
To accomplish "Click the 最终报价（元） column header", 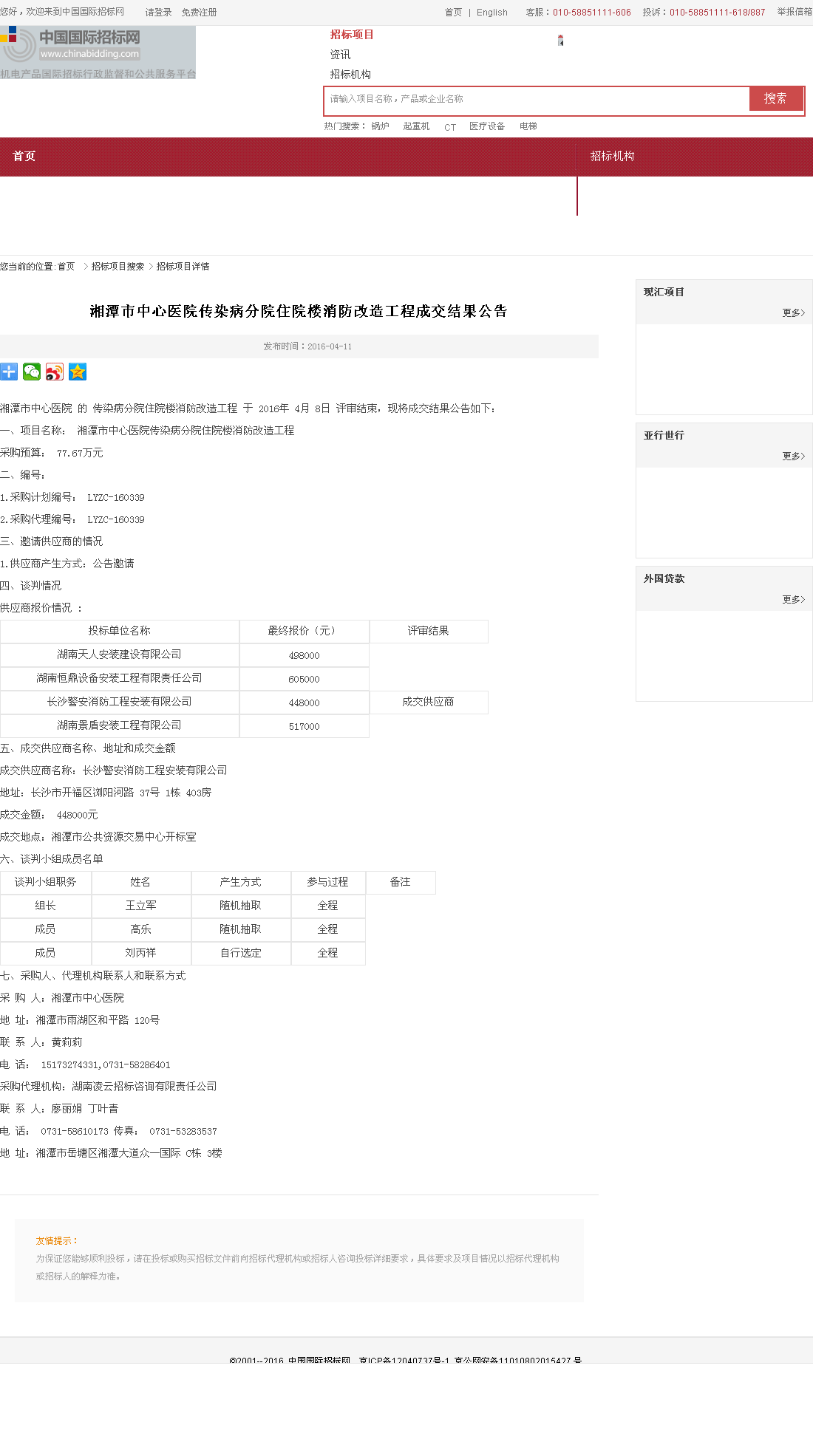I will click(x=305, y=631).
